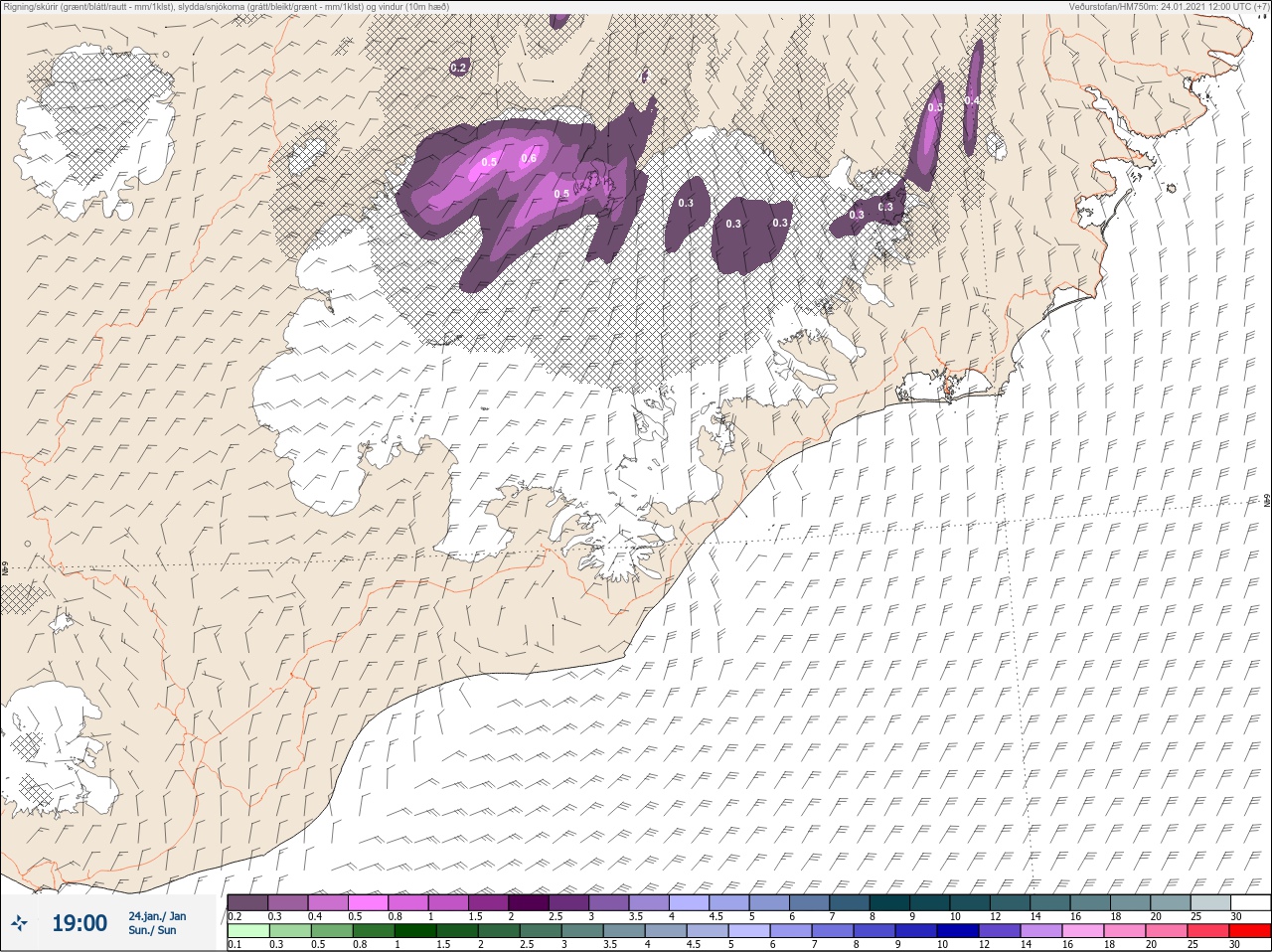Pick the white final swatch in the top legend row
This screenshot has width=1272, height=952.
1249,902
